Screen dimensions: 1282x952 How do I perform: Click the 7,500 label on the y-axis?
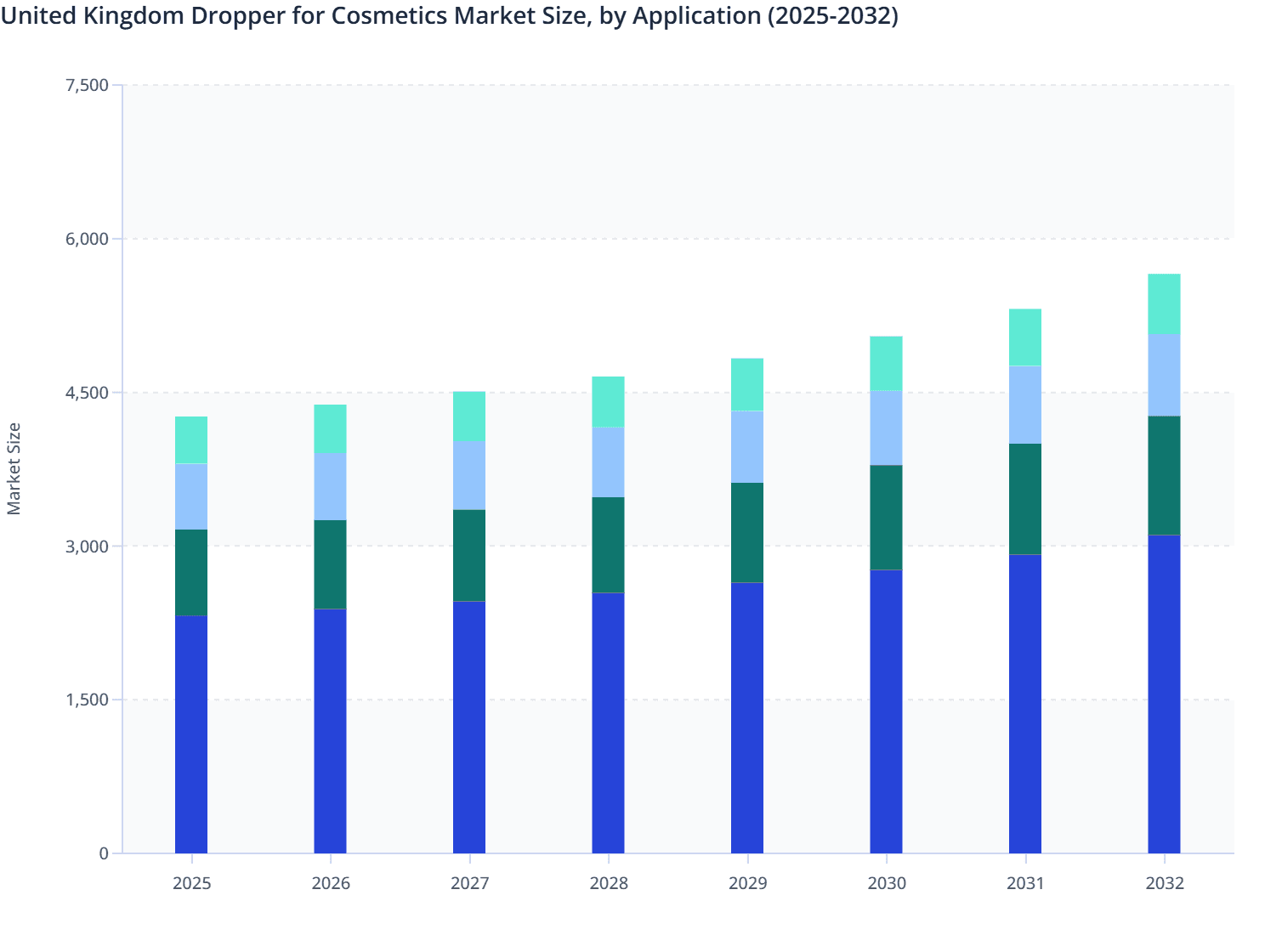click(x=88, y=85)
